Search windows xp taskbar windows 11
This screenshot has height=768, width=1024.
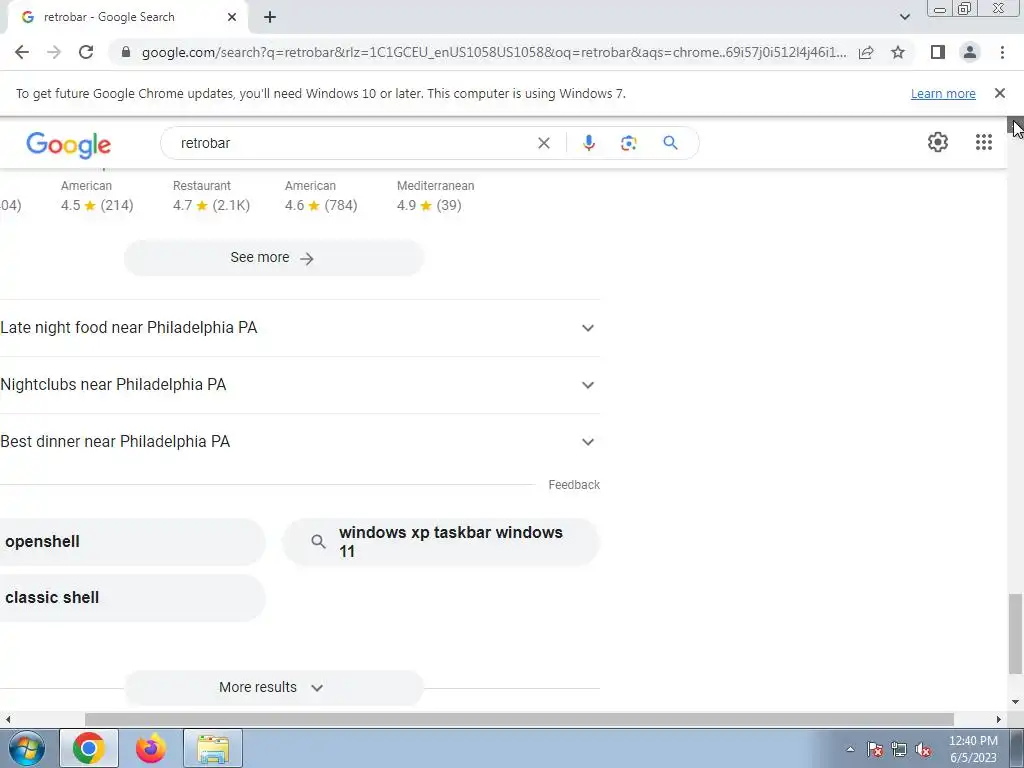point(441,541)
